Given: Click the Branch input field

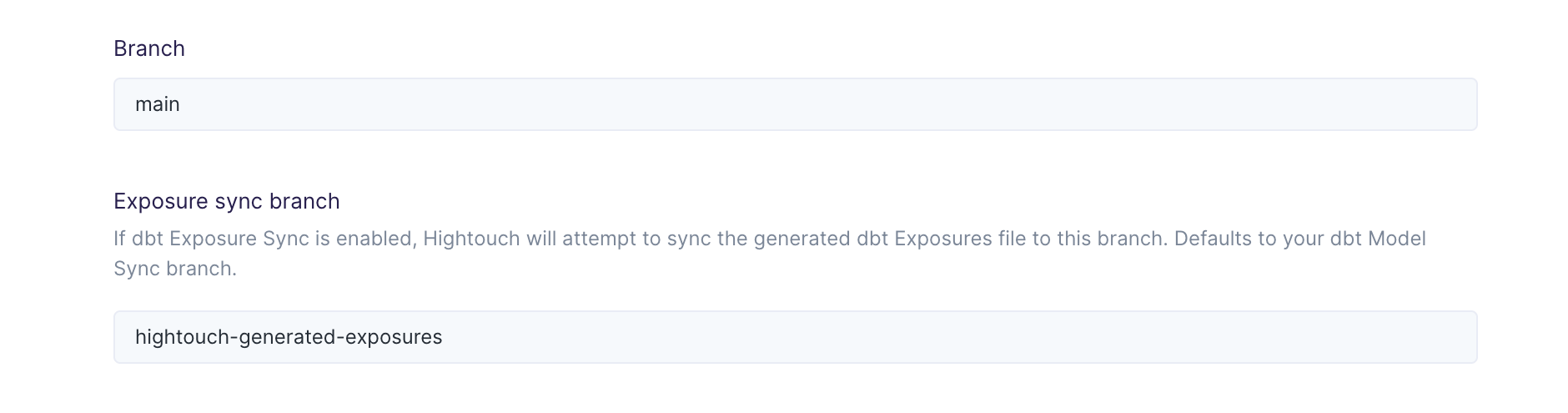Looking at the screenshot, I should pos(795,104).
